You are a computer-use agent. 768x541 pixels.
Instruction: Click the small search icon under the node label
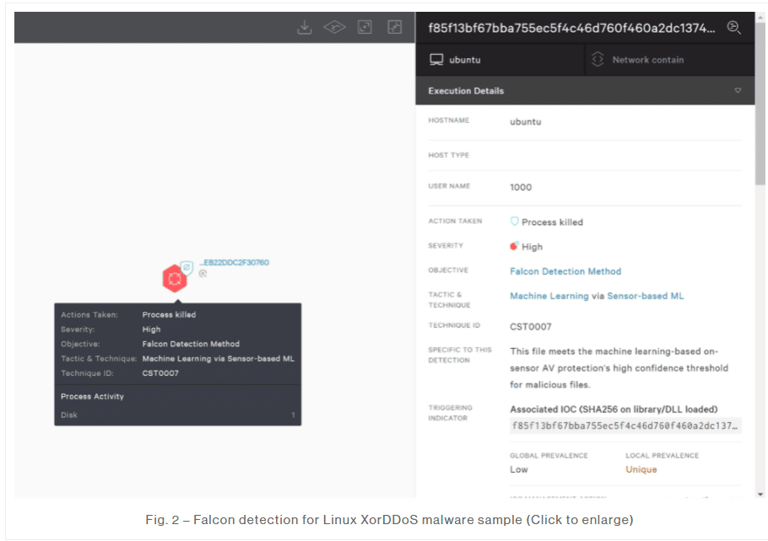(x=203, y=273)
